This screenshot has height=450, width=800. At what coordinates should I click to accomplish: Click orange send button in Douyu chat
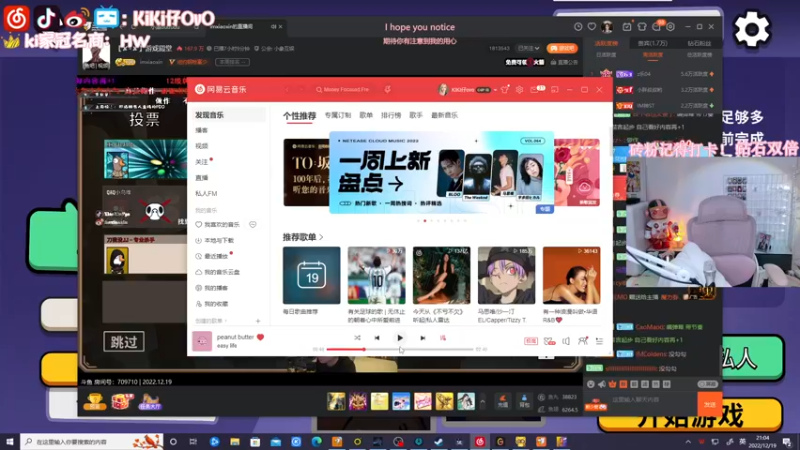pyautogui.click(x=710, y=404)
